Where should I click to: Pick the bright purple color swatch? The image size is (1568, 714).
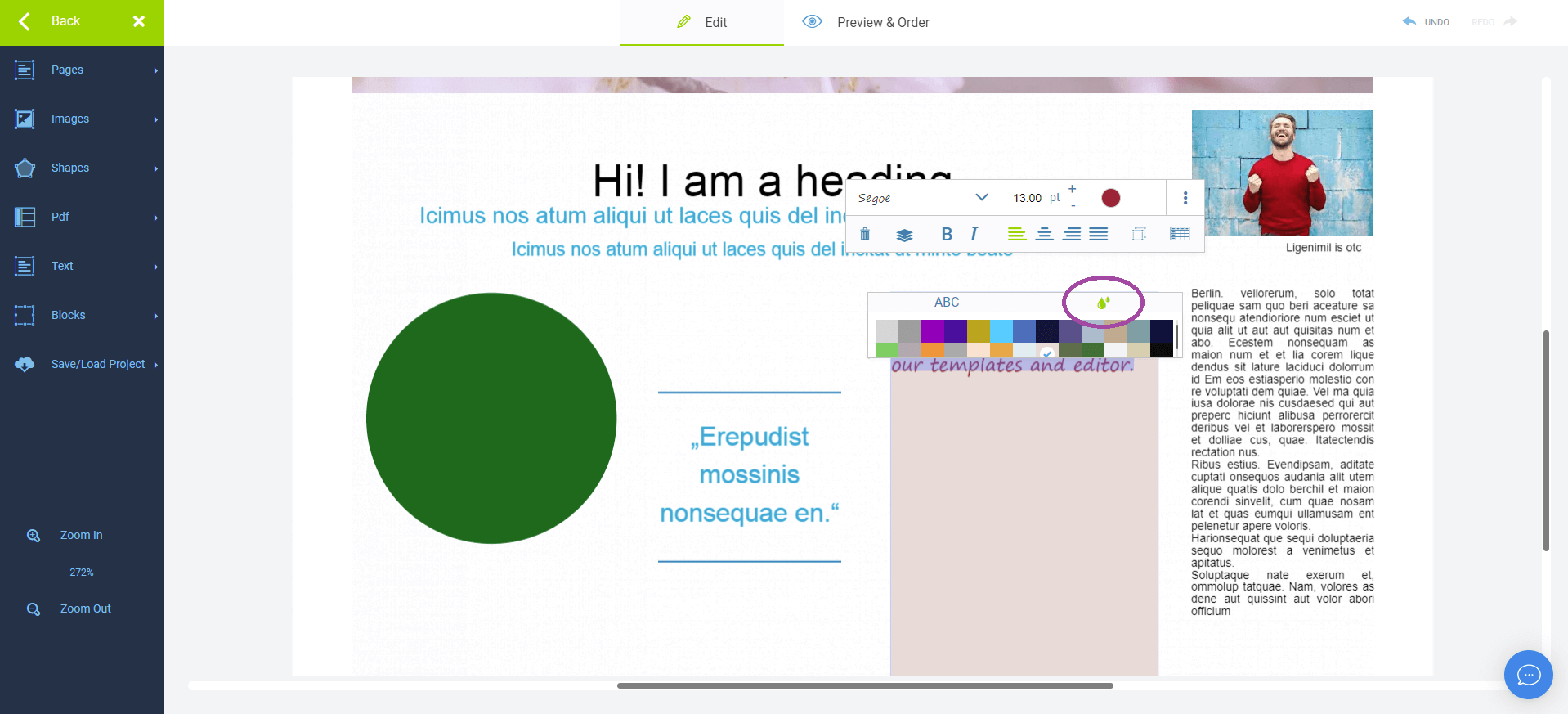point(933,331)
